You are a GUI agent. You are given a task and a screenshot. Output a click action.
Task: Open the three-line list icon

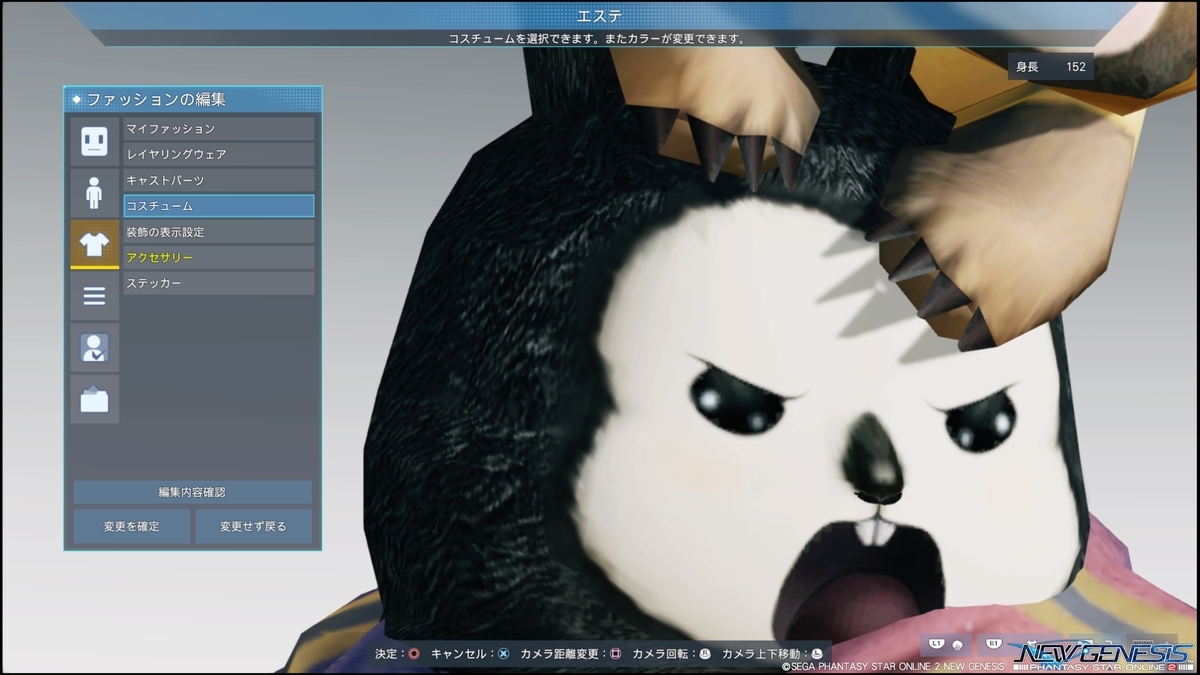click(94, 296)
